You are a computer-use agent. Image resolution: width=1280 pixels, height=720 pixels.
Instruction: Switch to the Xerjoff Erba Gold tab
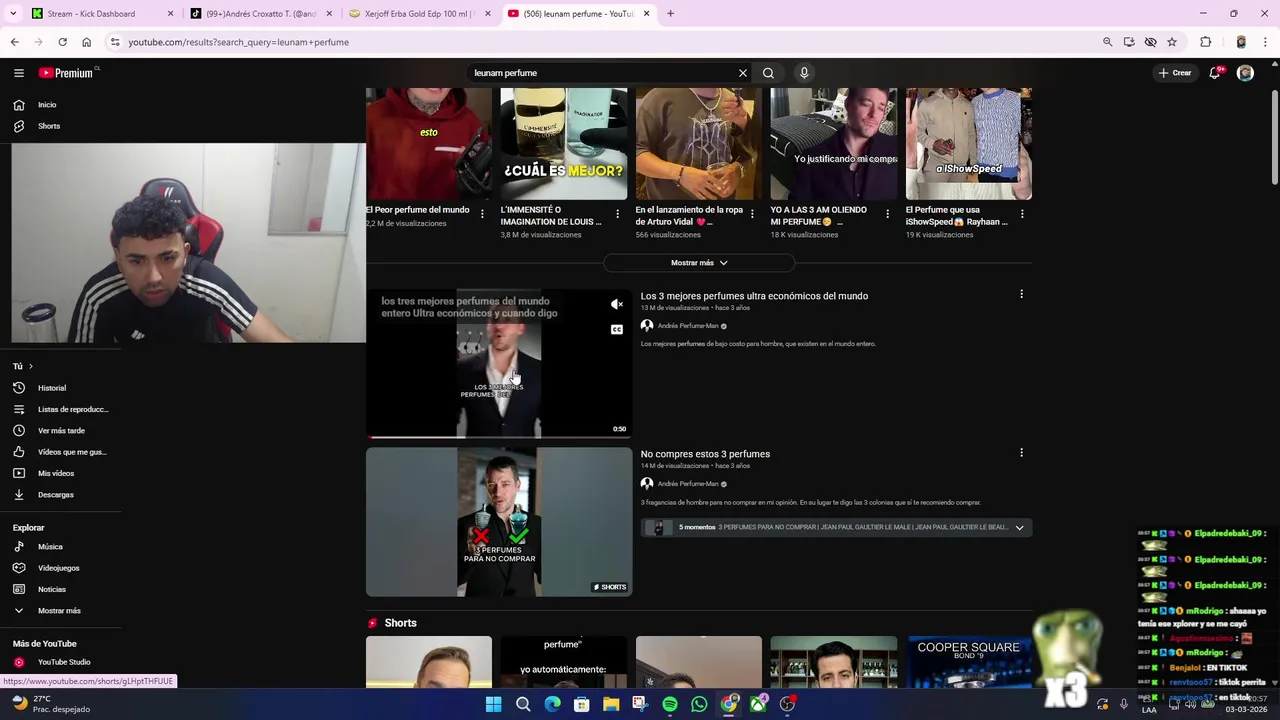pyautogui.click(x=419, y=14)
